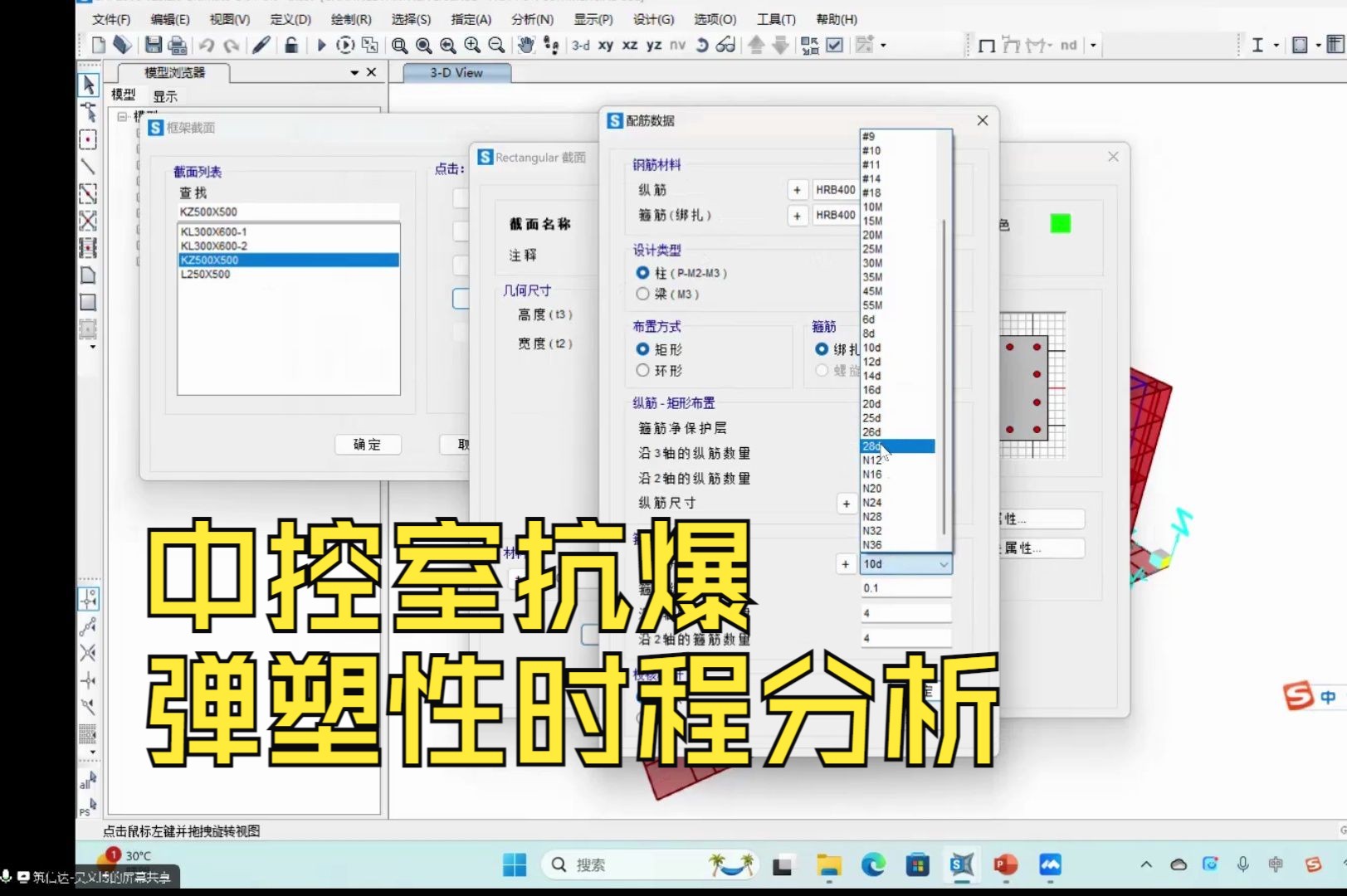Open the 分析(N) menu
1347x896 pixels.
(x=533, y=19)
